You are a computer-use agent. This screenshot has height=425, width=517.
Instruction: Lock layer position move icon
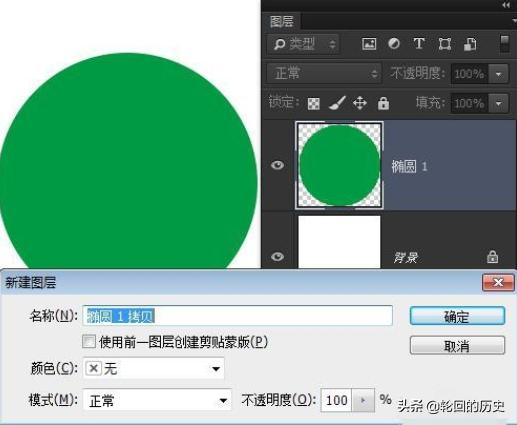tap(360, 103)
